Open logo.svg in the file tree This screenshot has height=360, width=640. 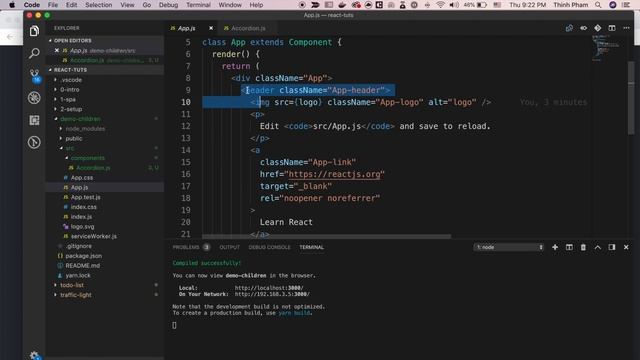point(82,227)
